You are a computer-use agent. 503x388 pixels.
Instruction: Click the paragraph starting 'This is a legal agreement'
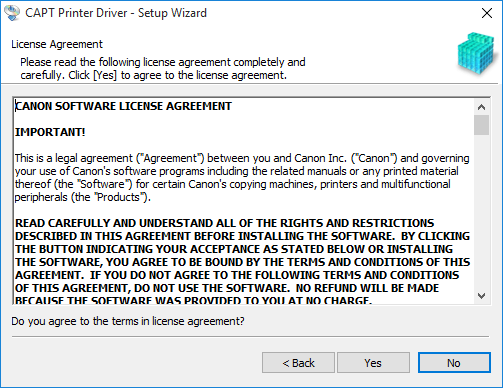pos(242,178)
